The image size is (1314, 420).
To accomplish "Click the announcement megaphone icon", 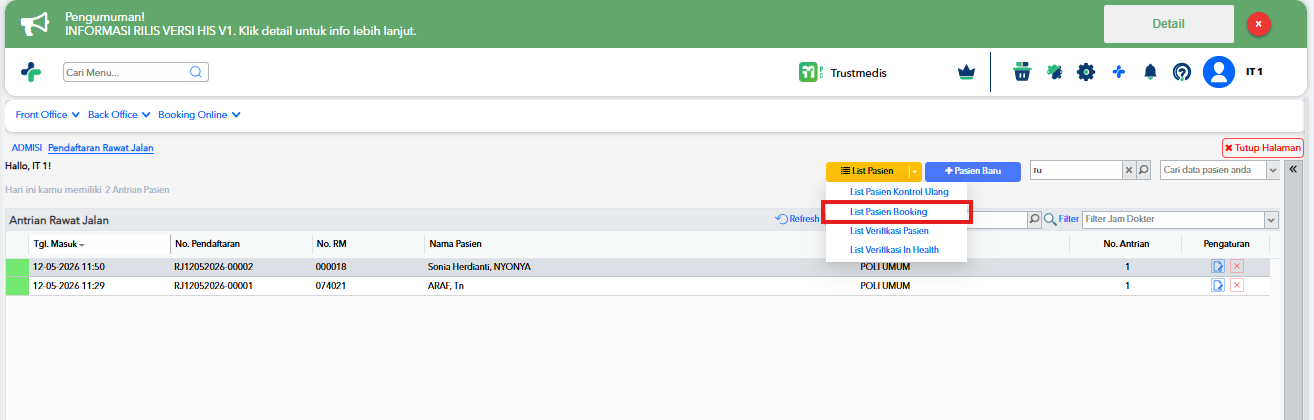I will (34, 23).
